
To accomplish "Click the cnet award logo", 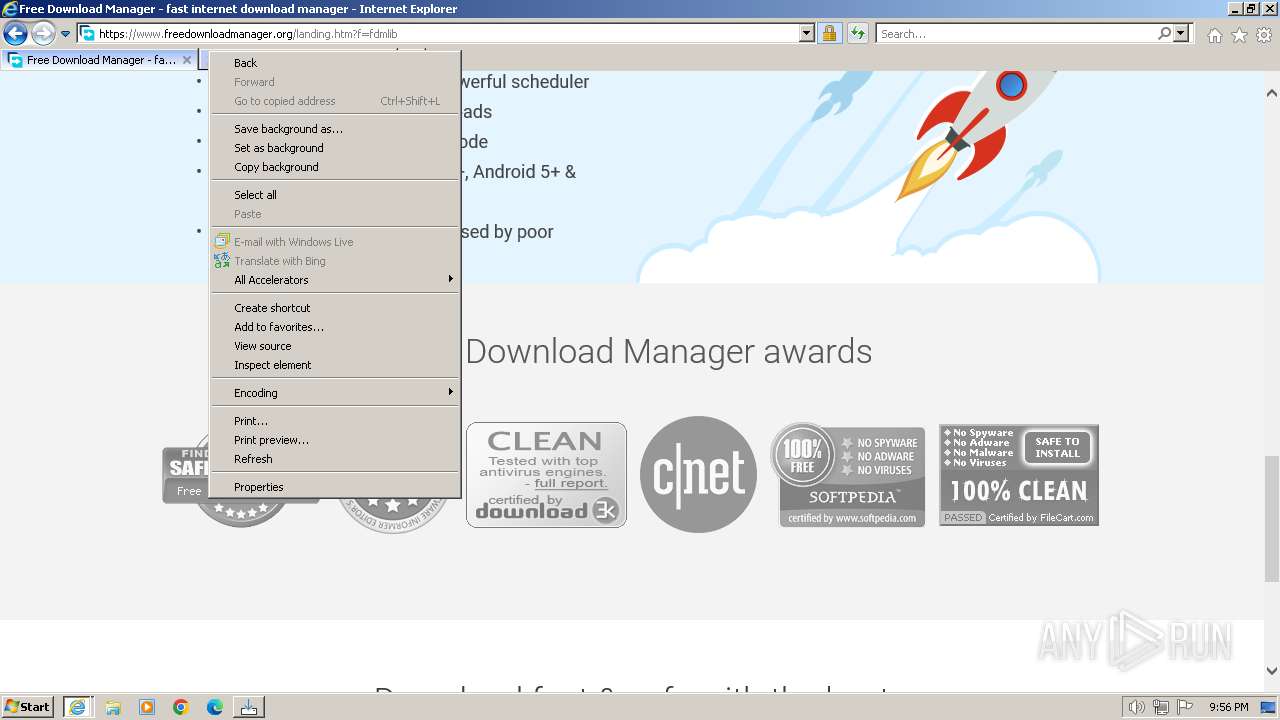I will pos(698,474).
